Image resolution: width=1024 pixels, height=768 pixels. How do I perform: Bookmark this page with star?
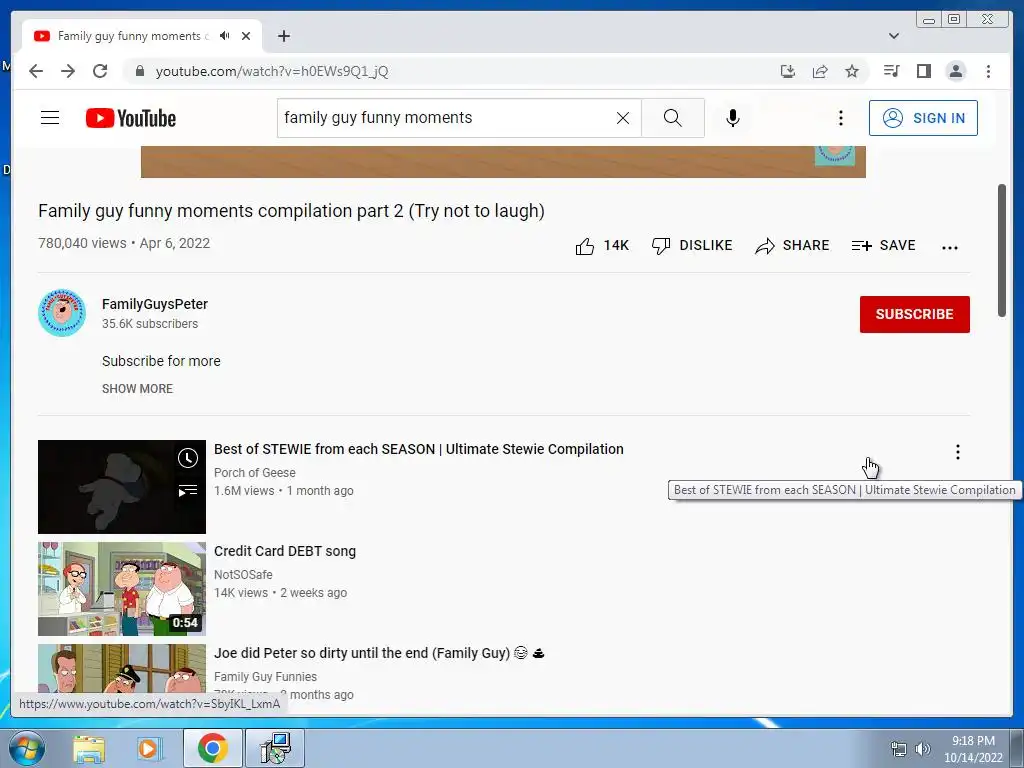pyautogui.click(x=852, y=71)
